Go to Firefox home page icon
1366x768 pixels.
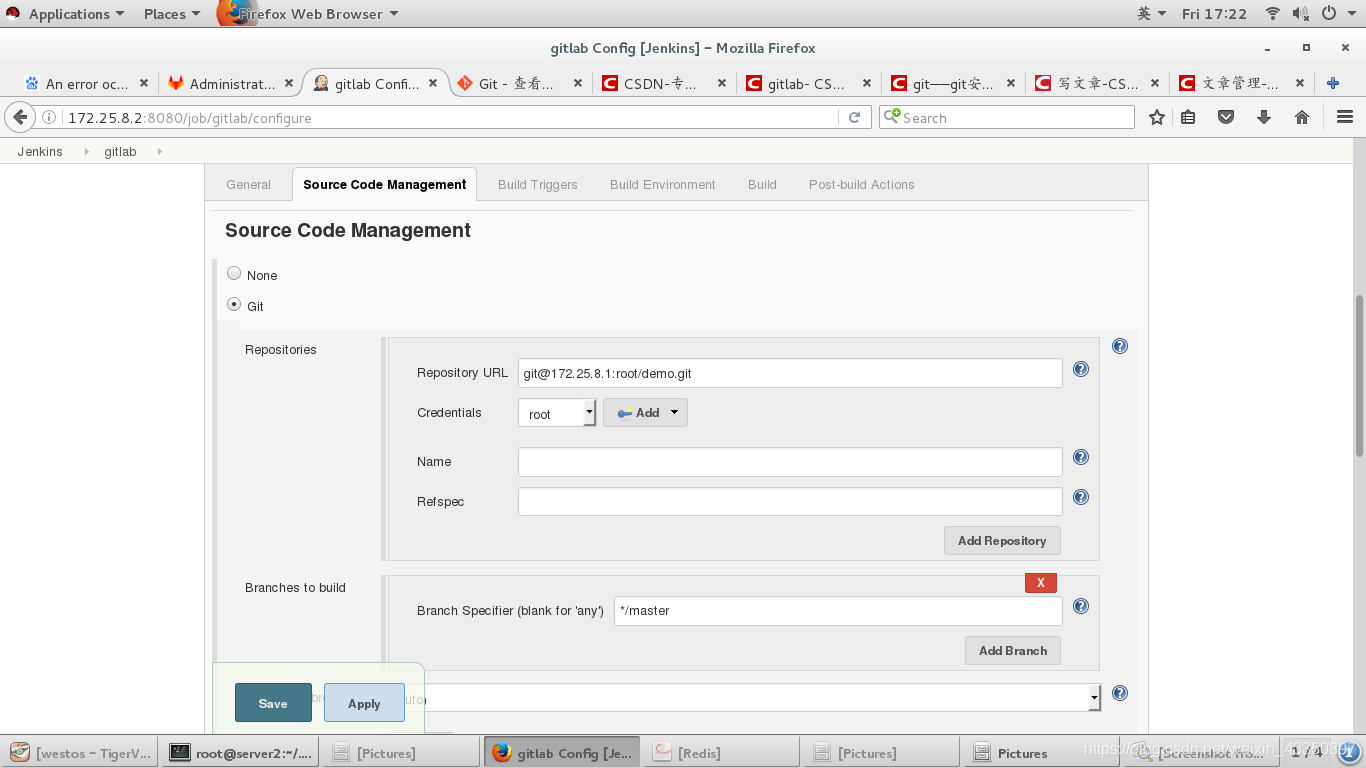coord(1302,117)
